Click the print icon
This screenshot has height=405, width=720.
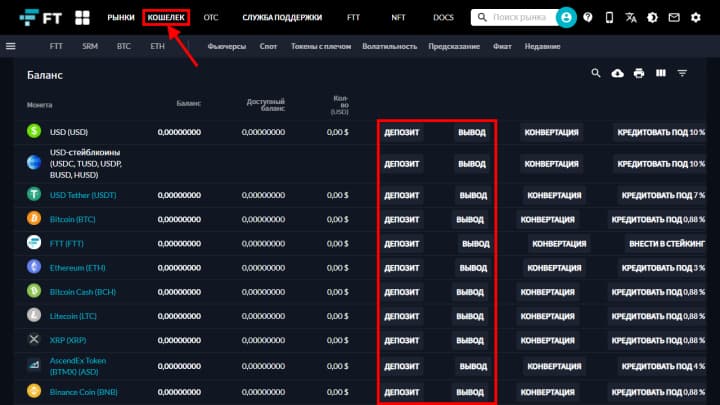pos(639,73)
